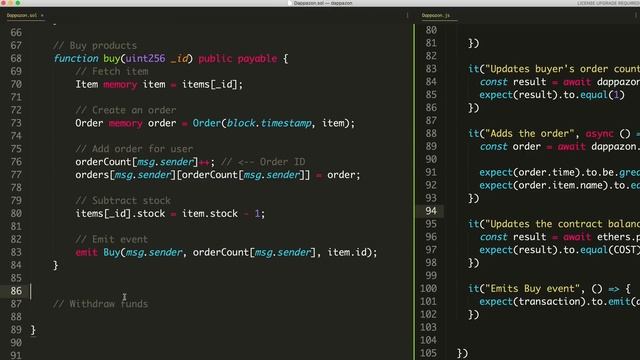Click 'const order = await dappazon' line

pos(559,147)
